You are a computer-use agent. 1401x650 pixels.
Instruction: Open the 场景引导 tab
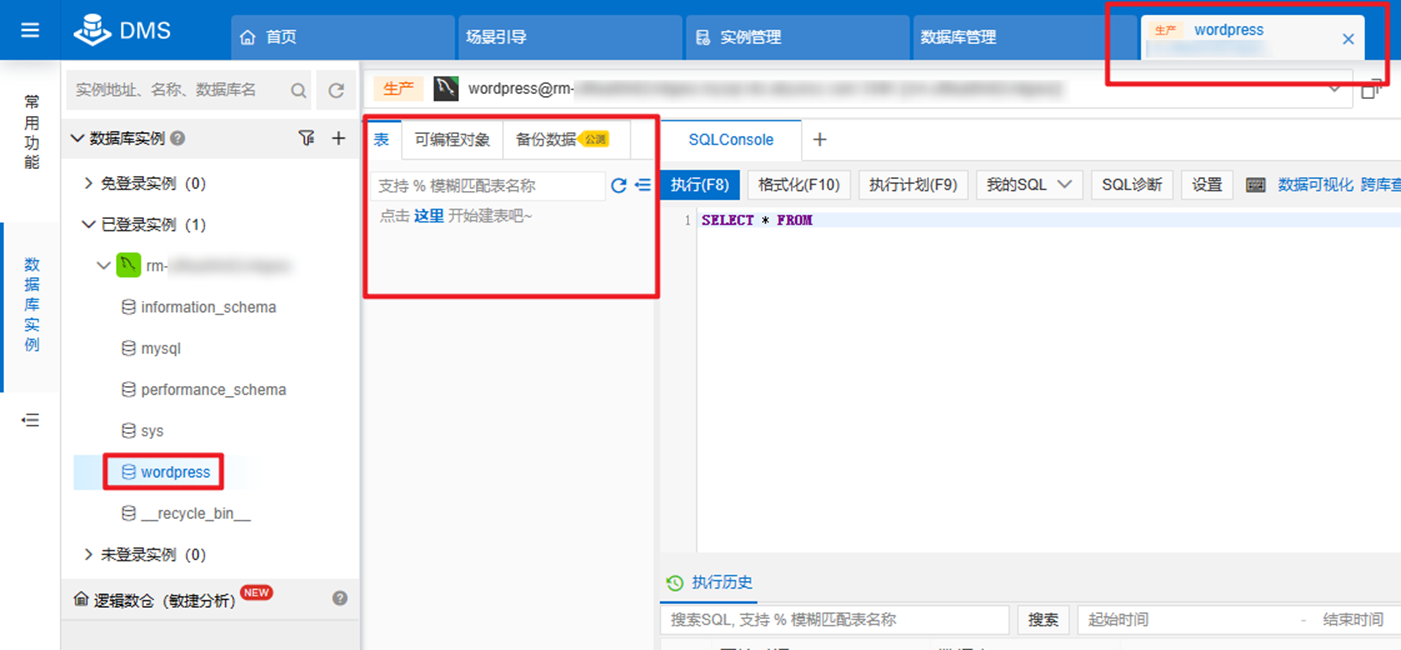tap(570, 37)
